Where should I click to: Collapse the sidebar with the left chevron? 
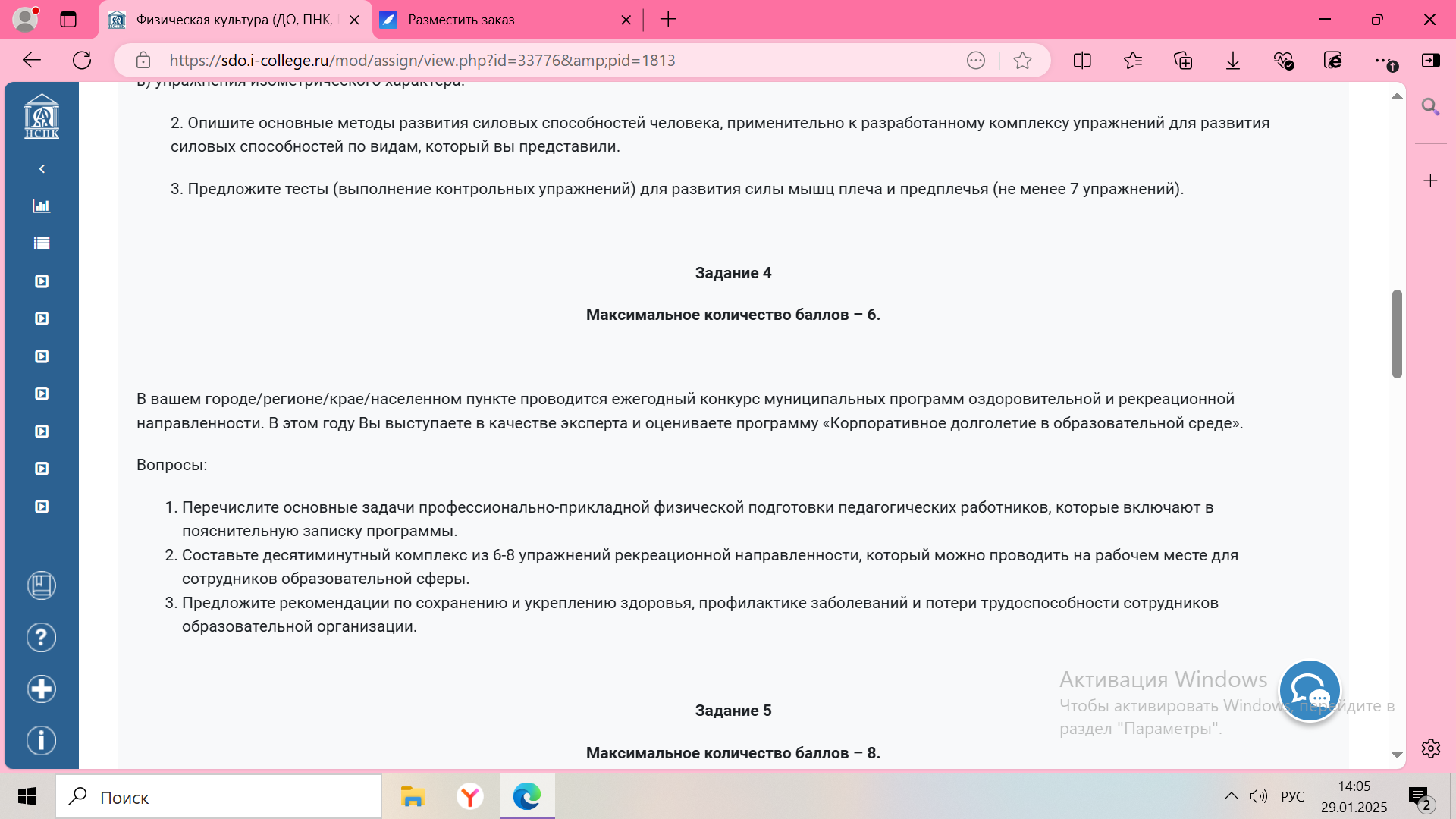42,169
